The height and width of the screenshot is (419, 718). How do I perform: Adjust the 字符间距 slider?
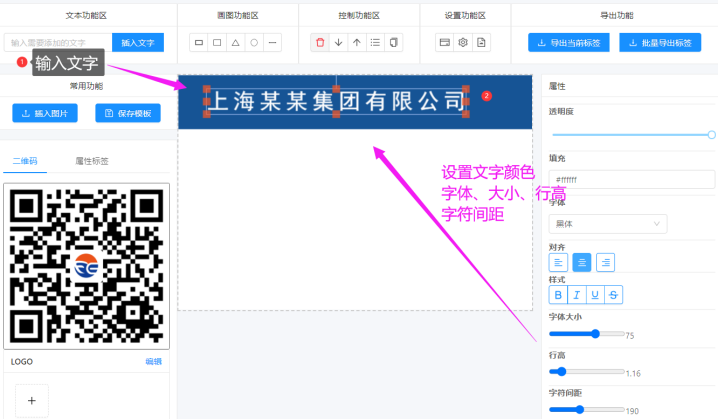point(587,409)
